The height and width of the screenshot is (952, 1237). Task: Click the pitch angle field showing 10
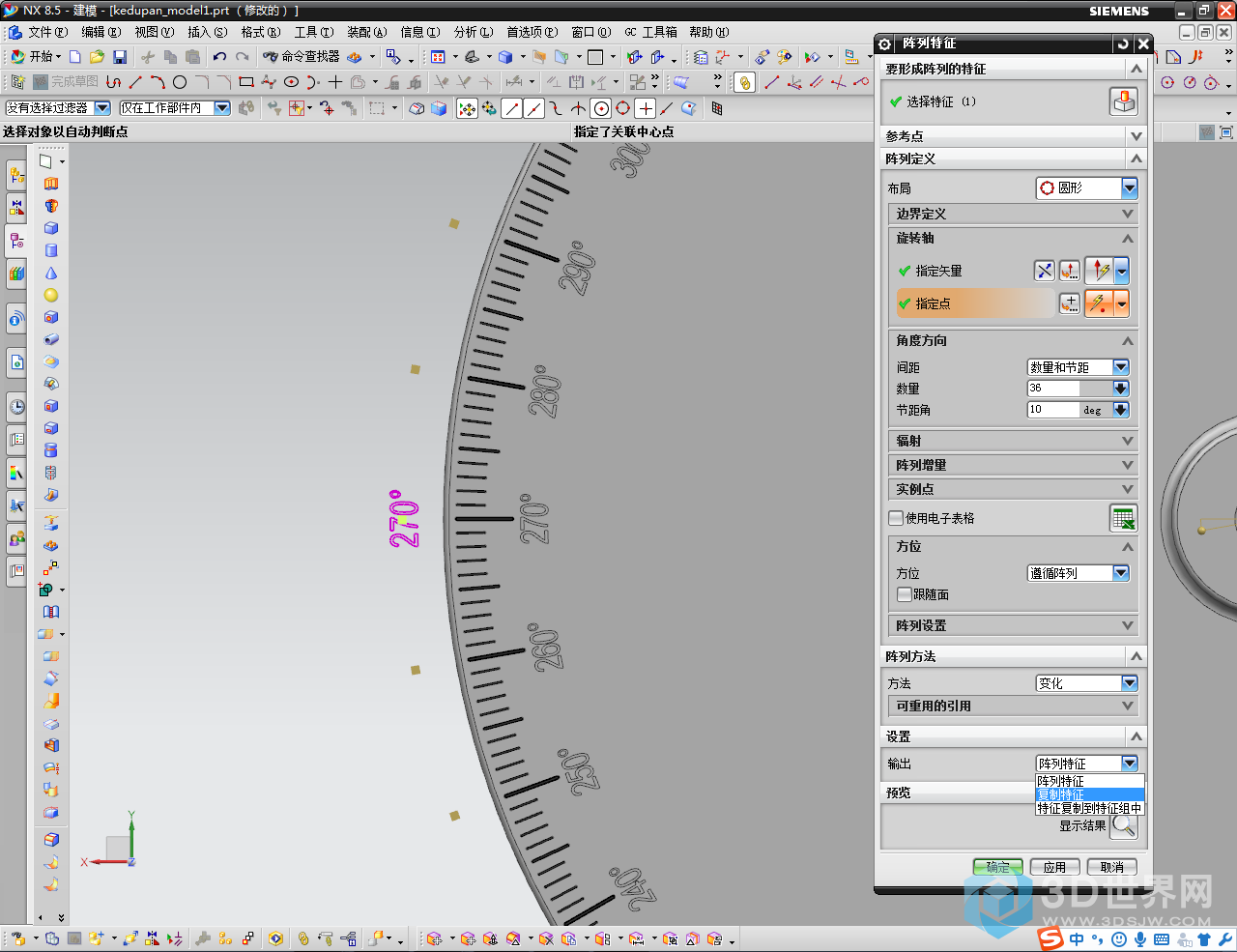(1053, 410)
